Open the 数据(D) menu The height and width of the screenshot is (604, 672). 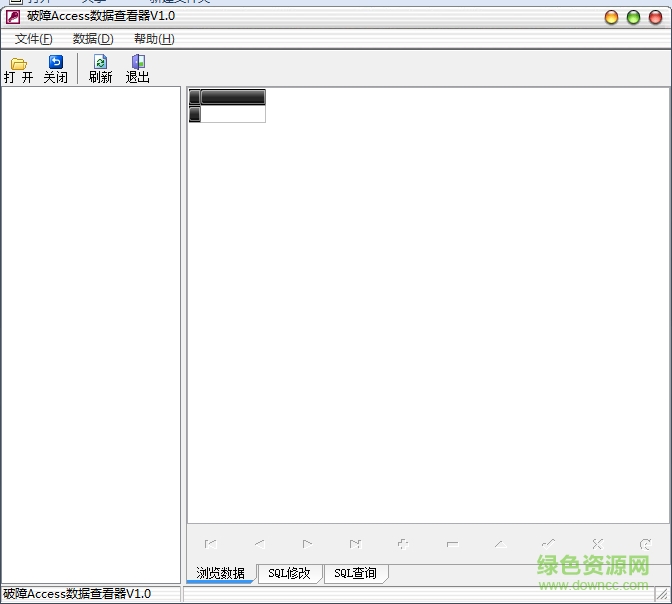coord(93,39)
